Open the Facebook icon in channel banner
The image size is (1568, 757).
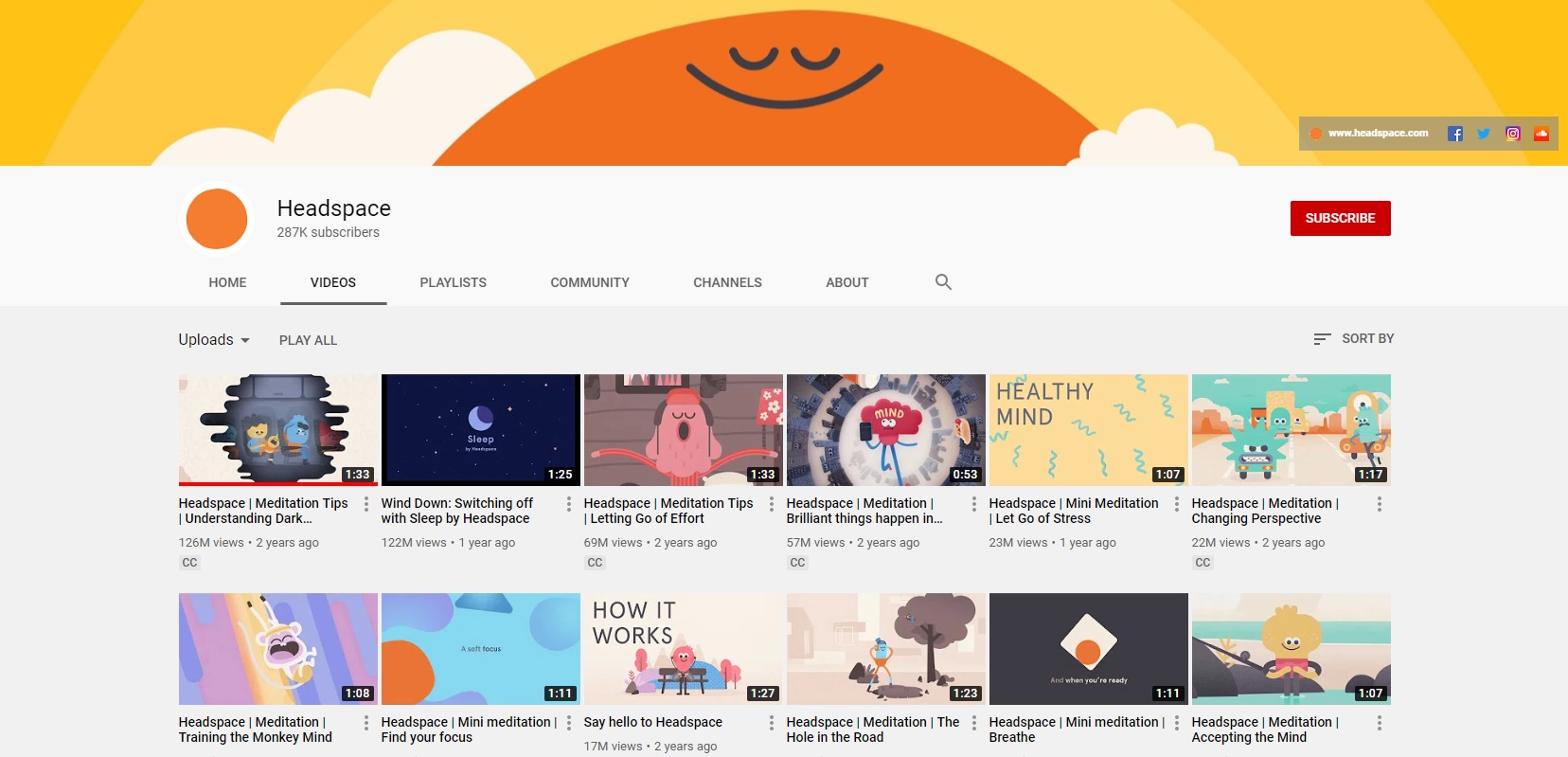coord(1455,134)
